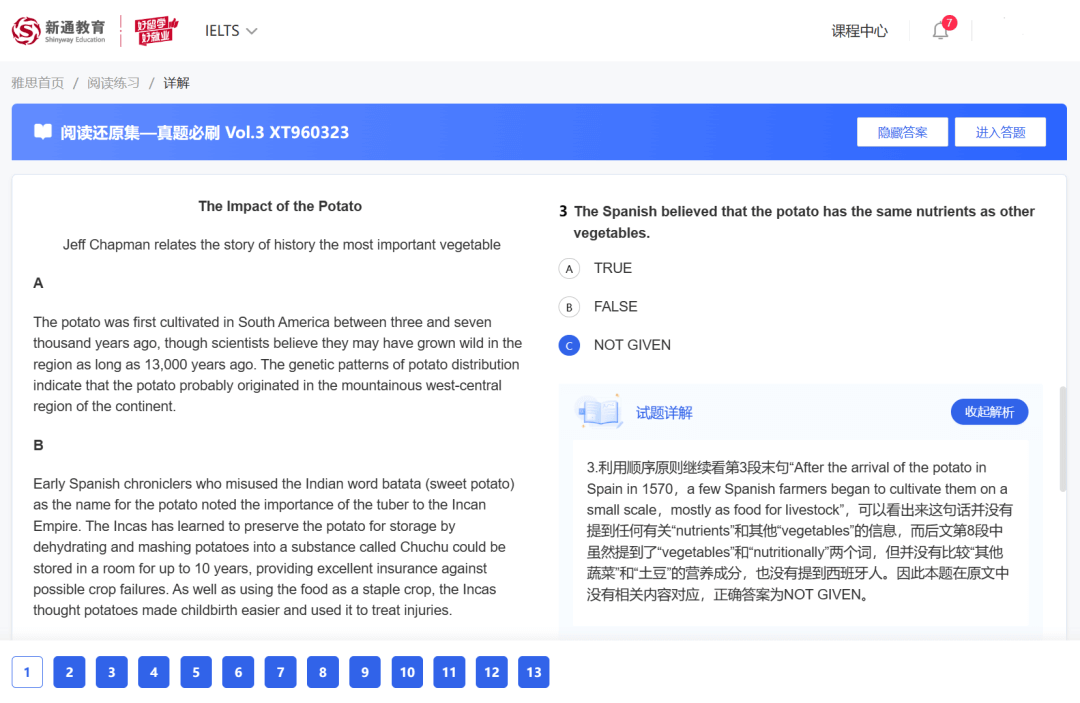Click the Jeff Chapman subtitle line
Screen dimensions: 1080x703
[282, 244]
